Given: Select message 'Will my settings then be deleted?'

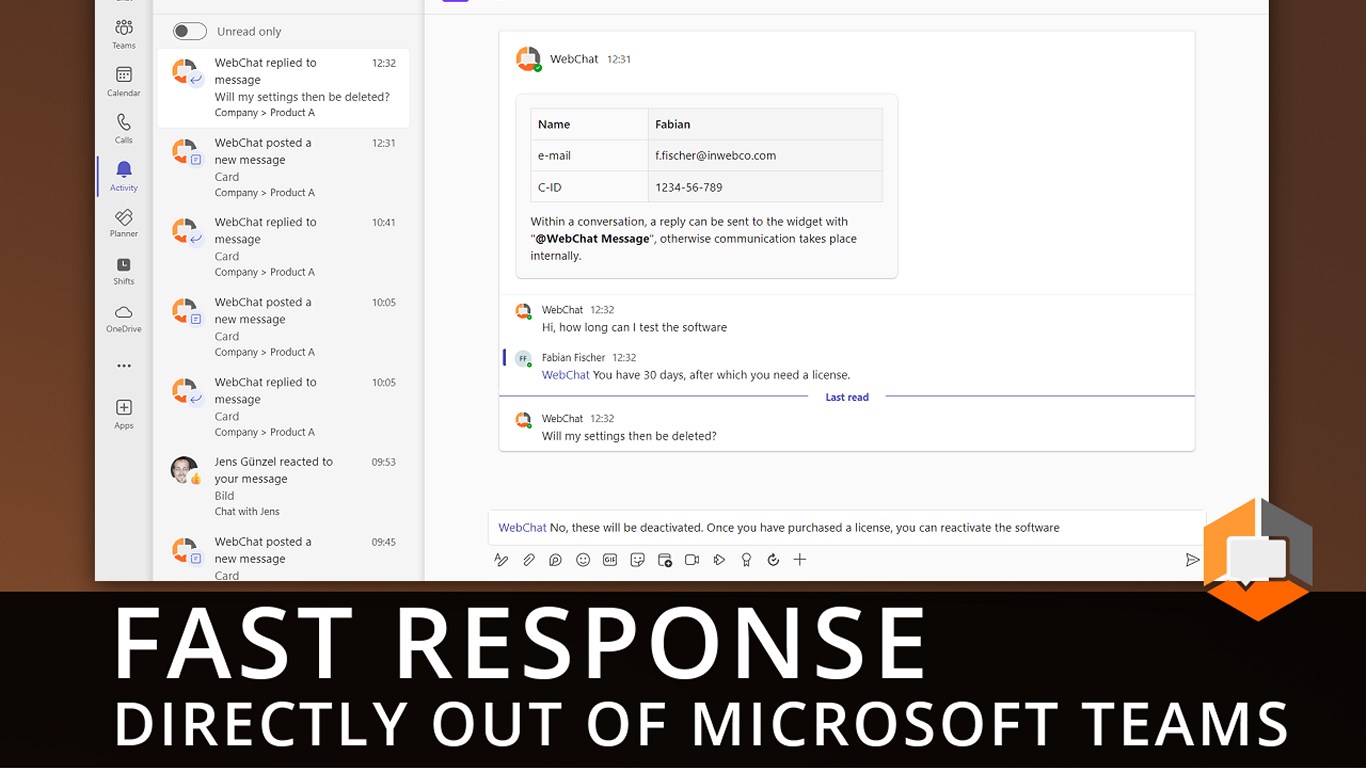Looking at the screenshot, I should click(x=629, y=436).
